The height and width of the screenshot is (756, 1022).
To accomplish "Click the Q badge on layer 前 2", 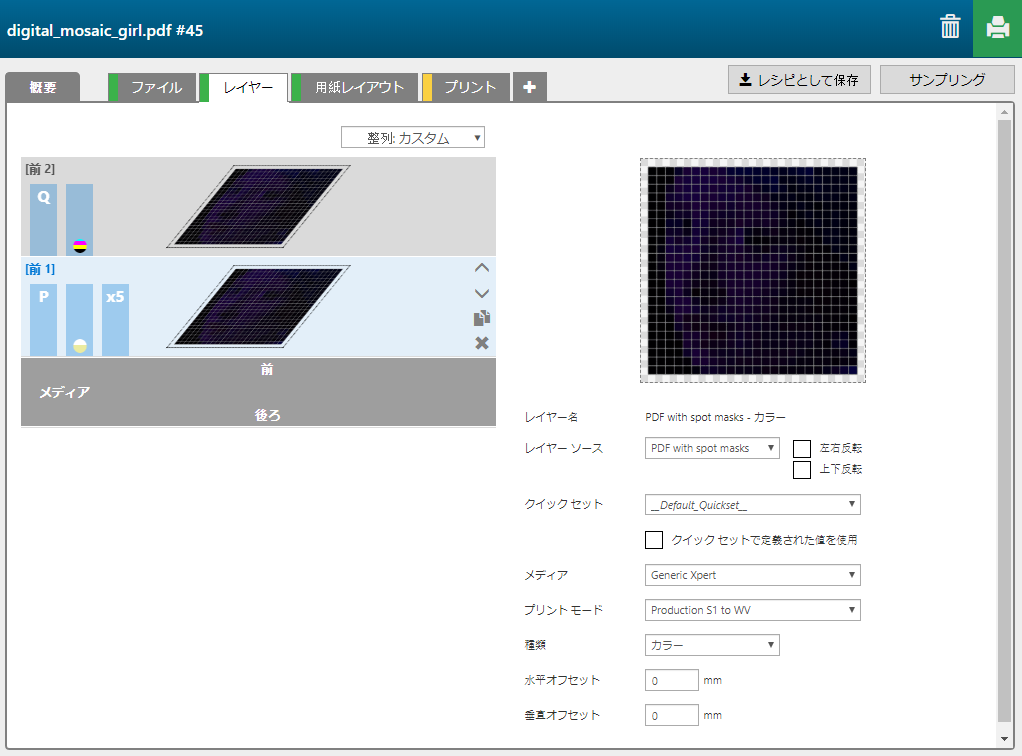I will pos(43,198).
